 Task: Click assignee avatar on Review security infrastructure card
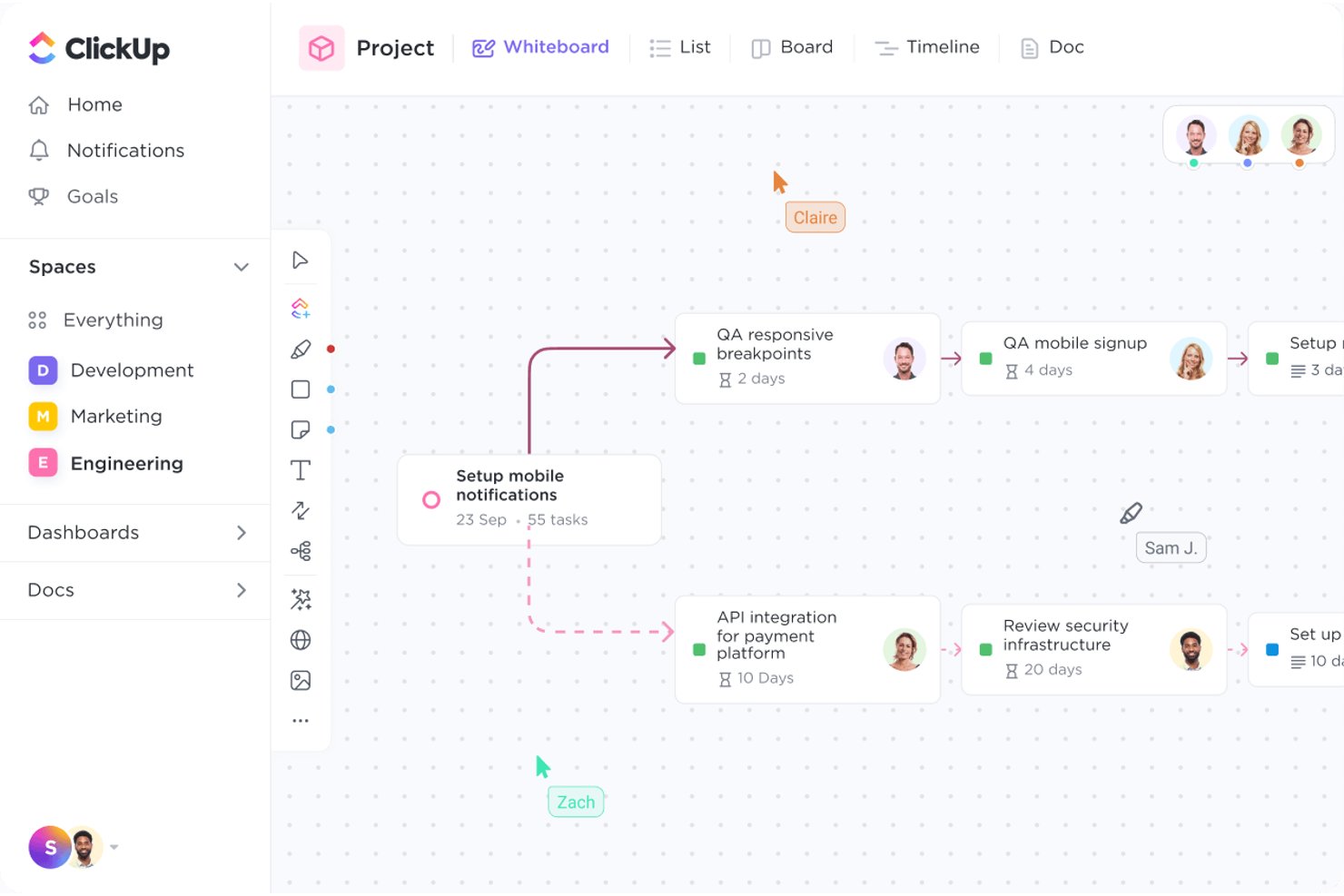(x=1191, y=650)
